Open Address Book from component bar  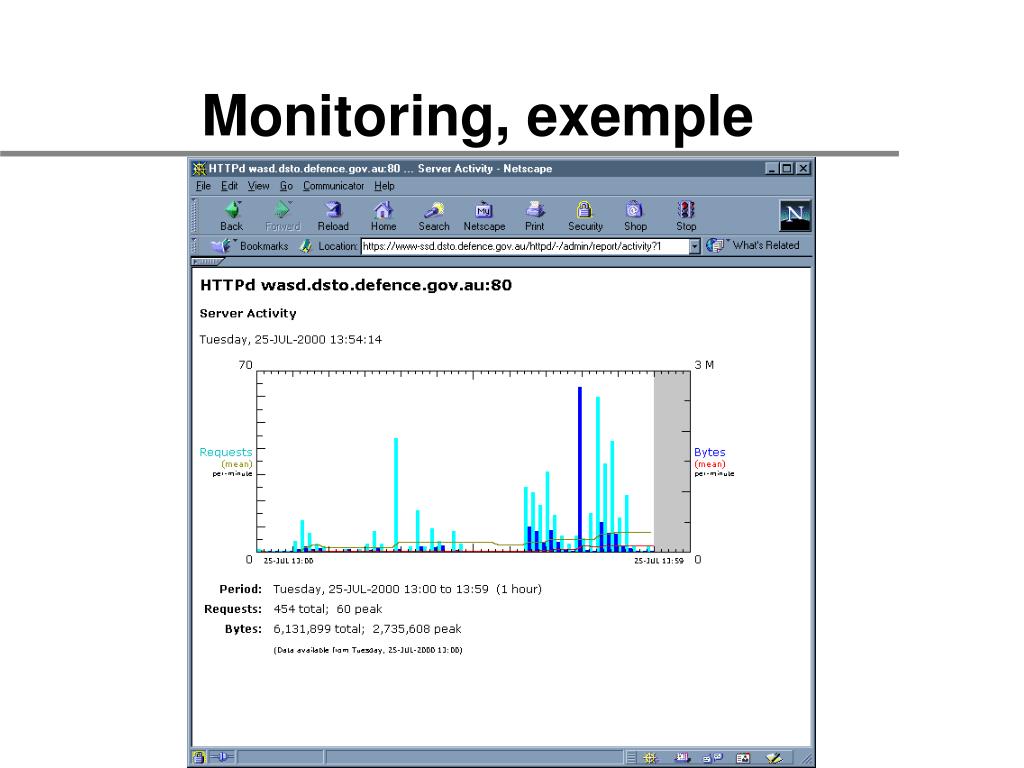pyautogui.click(x=743, y=758)
